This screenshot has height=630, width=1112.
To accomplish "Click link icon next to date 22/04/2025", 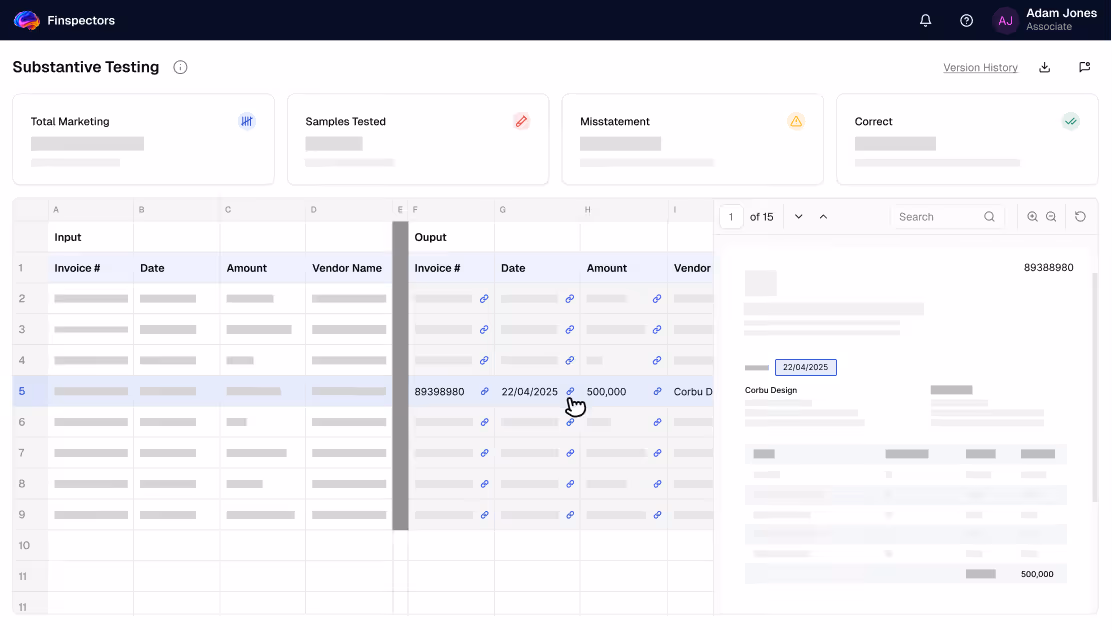I will click(570, 392).
